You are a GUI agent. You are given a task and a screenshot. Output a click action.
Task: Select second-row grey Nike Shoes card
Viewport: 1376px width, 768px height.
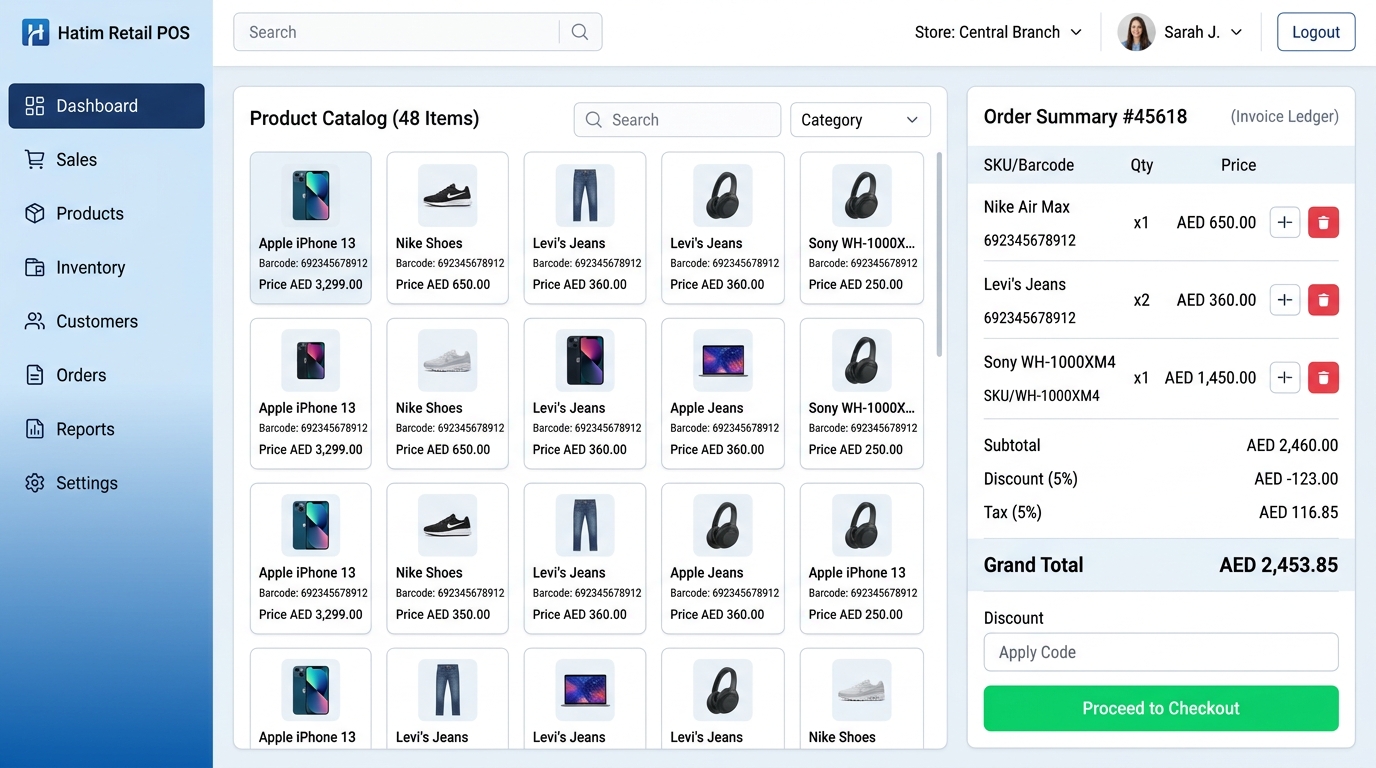pyautogui.click(x=448, y=394)
